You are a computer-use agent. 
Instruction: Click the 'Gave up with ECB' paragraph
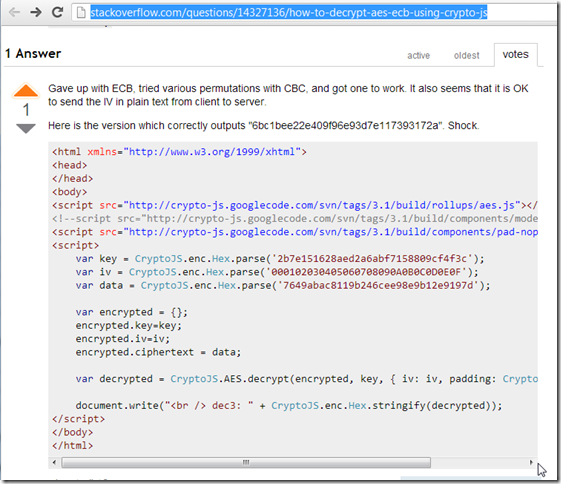[288, 95]
